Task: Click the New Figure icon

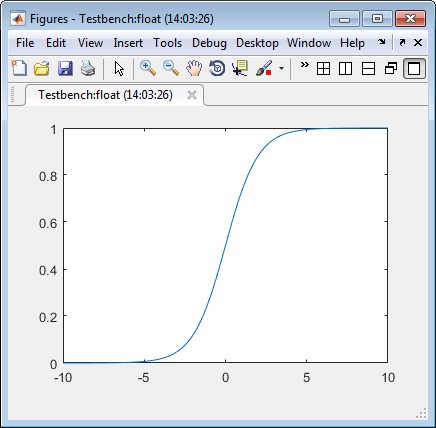Action: [x=19, y=68]
